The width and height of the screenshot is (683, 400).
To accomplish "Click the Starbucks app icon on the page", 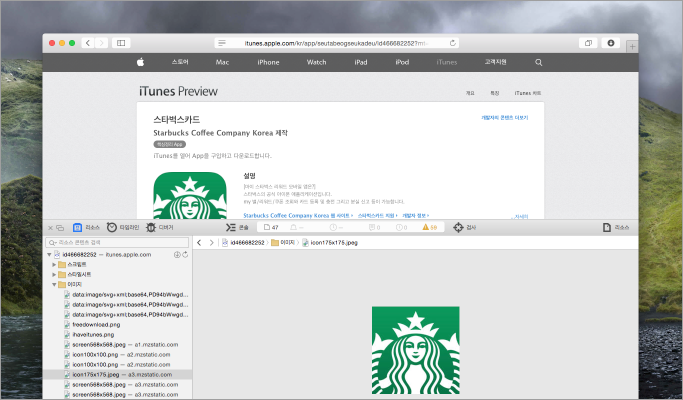I will coord(190,195).
